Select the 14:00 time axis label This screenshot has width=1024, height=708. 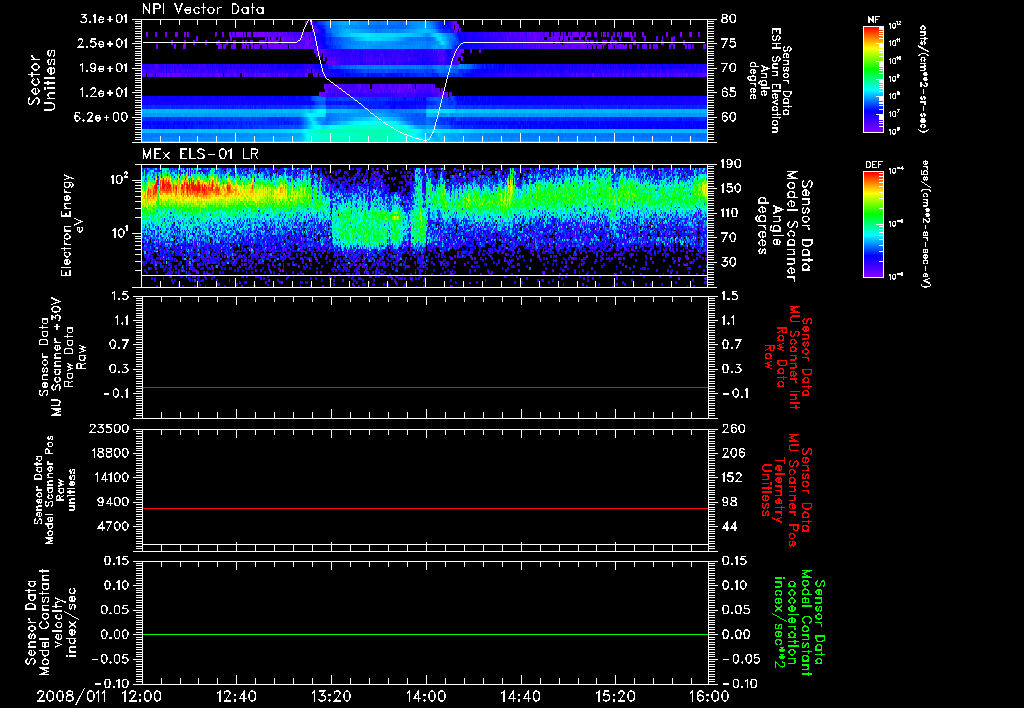coord(426,695)
